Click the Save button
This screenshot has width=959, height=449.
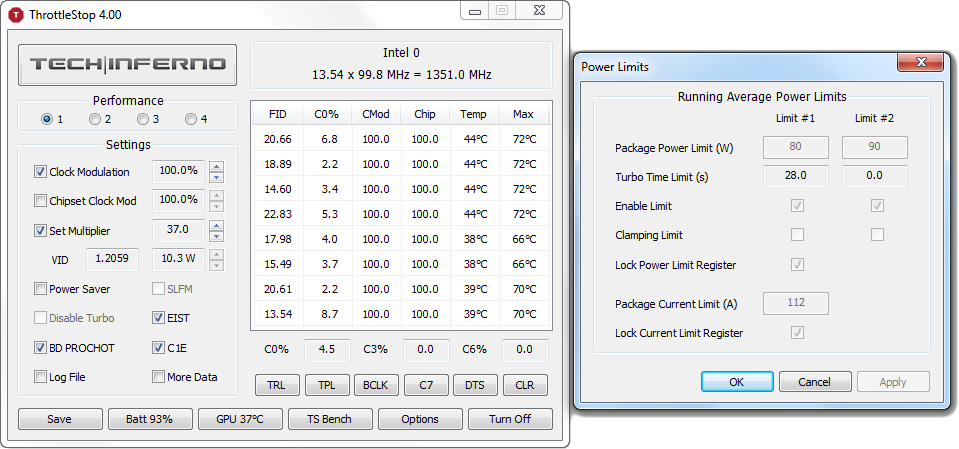coord(60,419)
